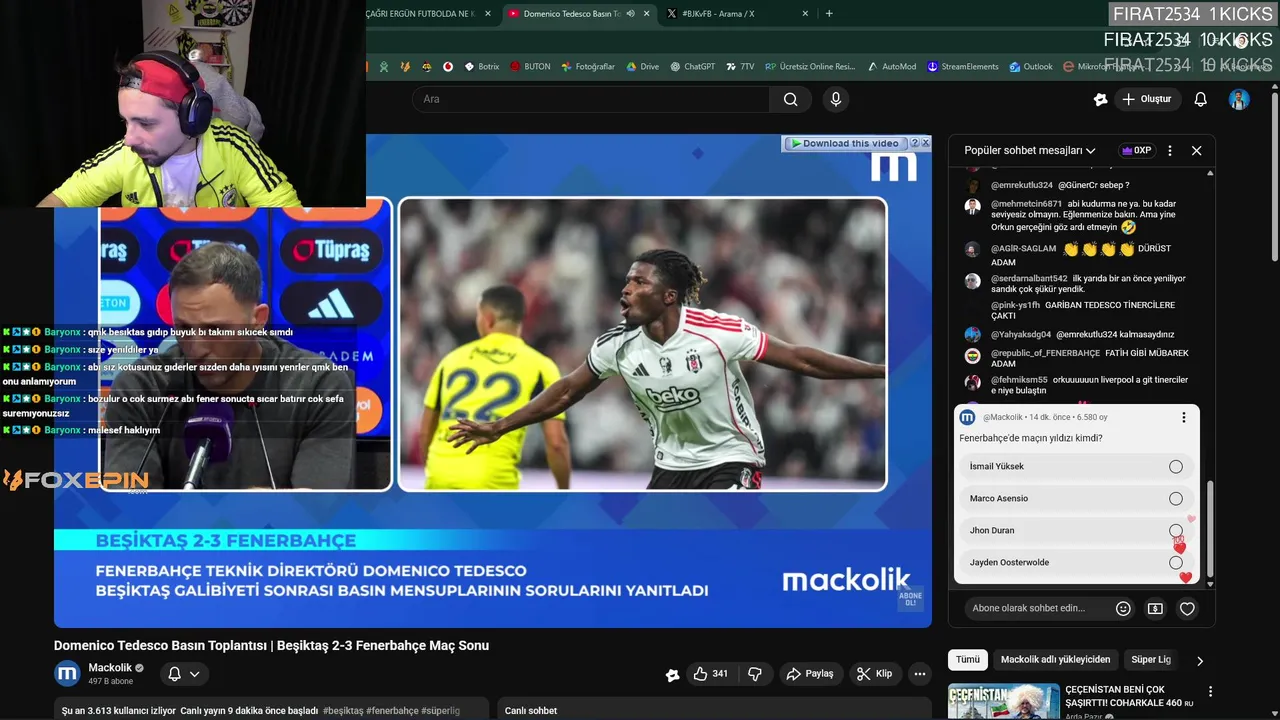Click the Oluştur create button

click(x=1146, y=99)
